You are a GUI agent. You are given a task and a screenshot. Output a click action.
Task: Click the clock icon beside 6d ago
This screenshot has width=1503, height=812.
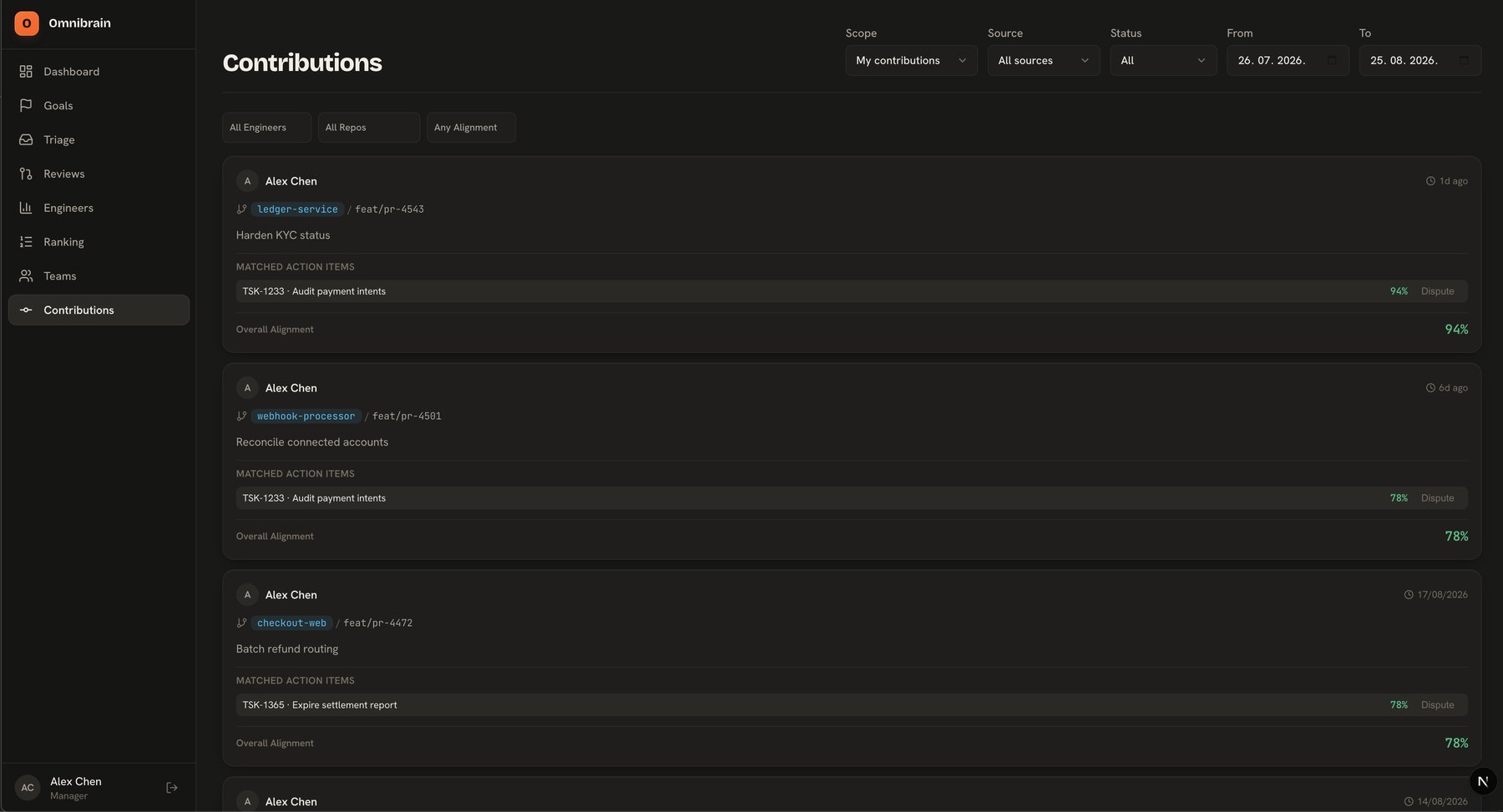(1430, 388)
